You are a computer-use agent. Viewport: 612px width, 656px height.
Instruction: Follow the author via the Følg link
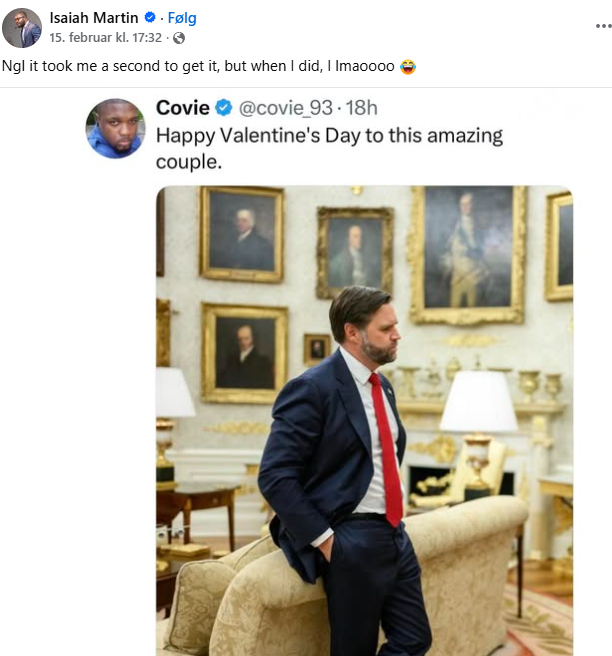pyautogui.click(x=182, y=18)
